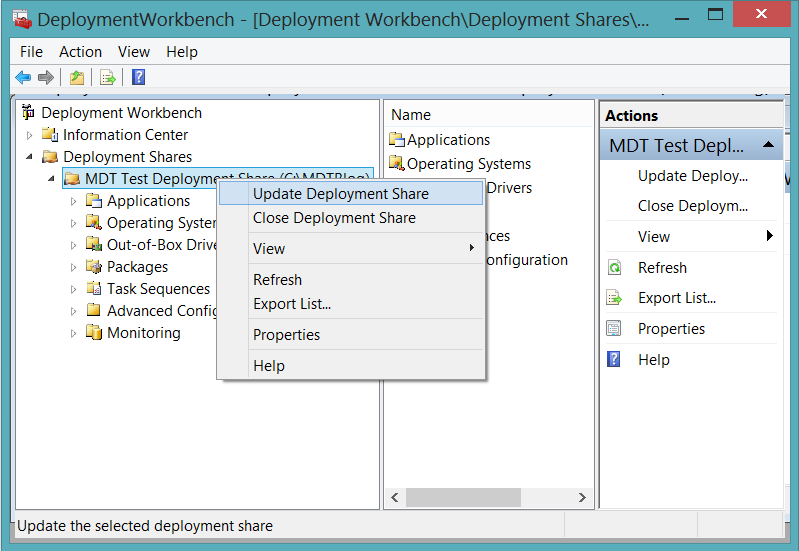Click Close Deploym... in the Actions pane
This screenshot has width=799, height=551.
[693, 206]
